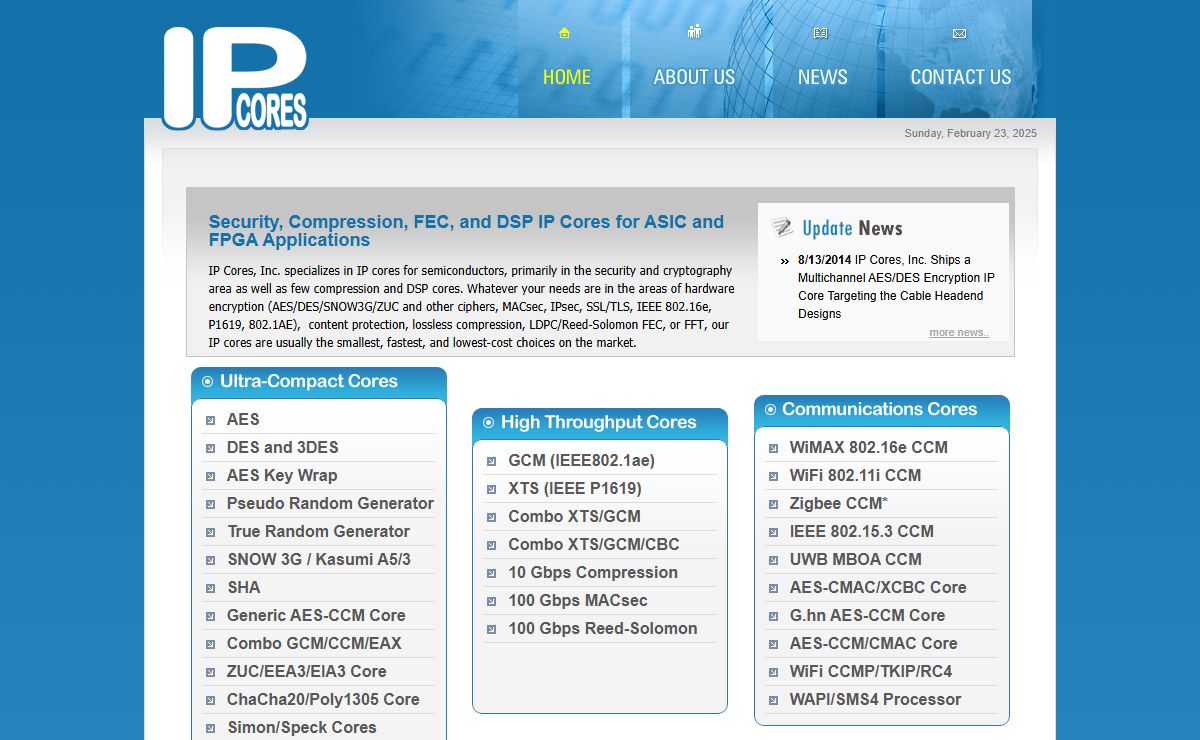Open Simon/Speck Cores link
This screenshot has width=1200, height=740.
pyautogui.click(x=302, y=727)
